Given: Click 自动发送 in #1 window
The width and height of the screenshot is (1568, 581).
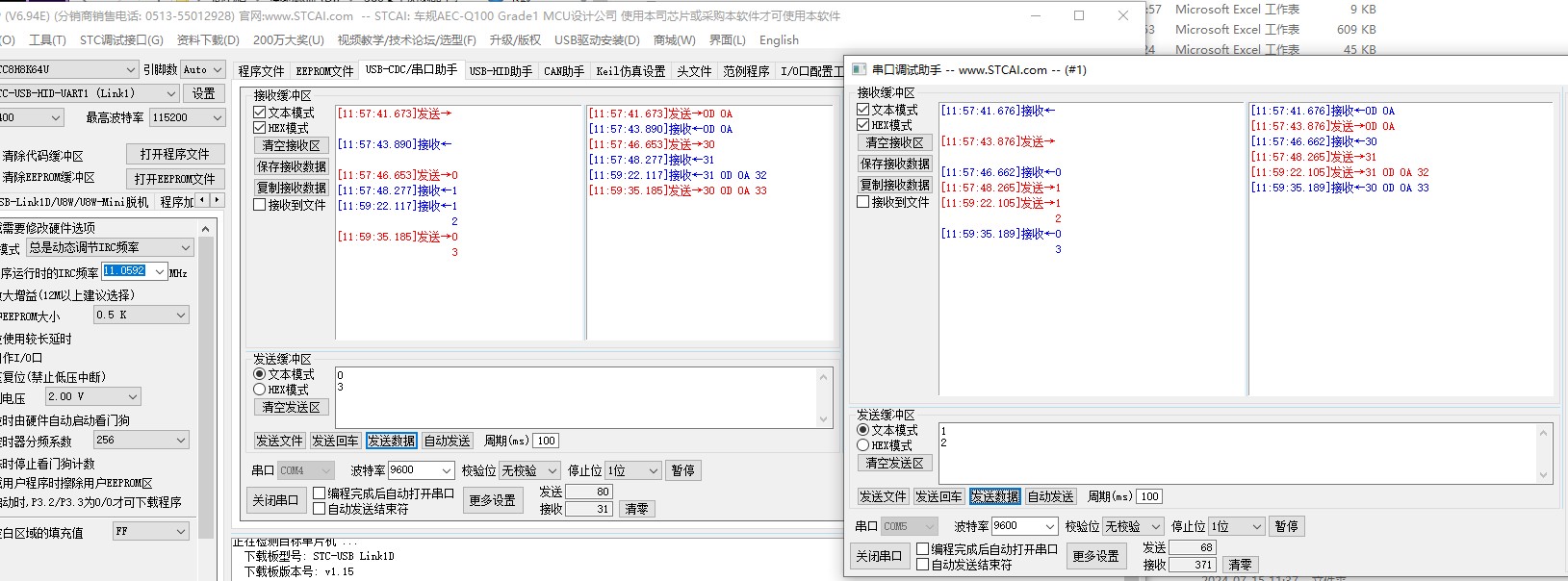Looking at the screenshot, I should tap(1050, 496).
